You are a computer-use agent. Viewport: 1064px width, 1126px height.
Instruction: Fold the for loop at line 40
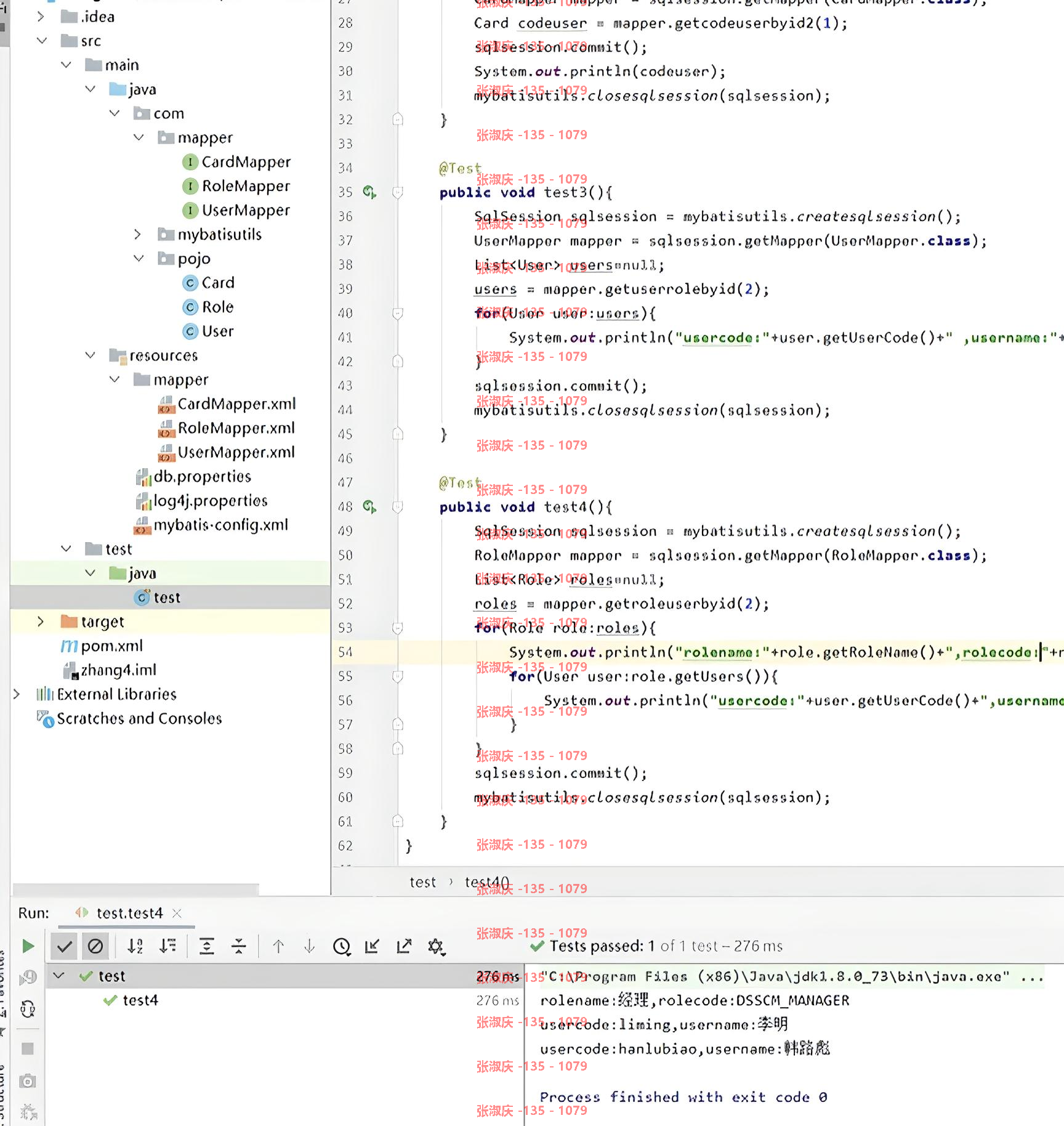click(x=398, y=313)
